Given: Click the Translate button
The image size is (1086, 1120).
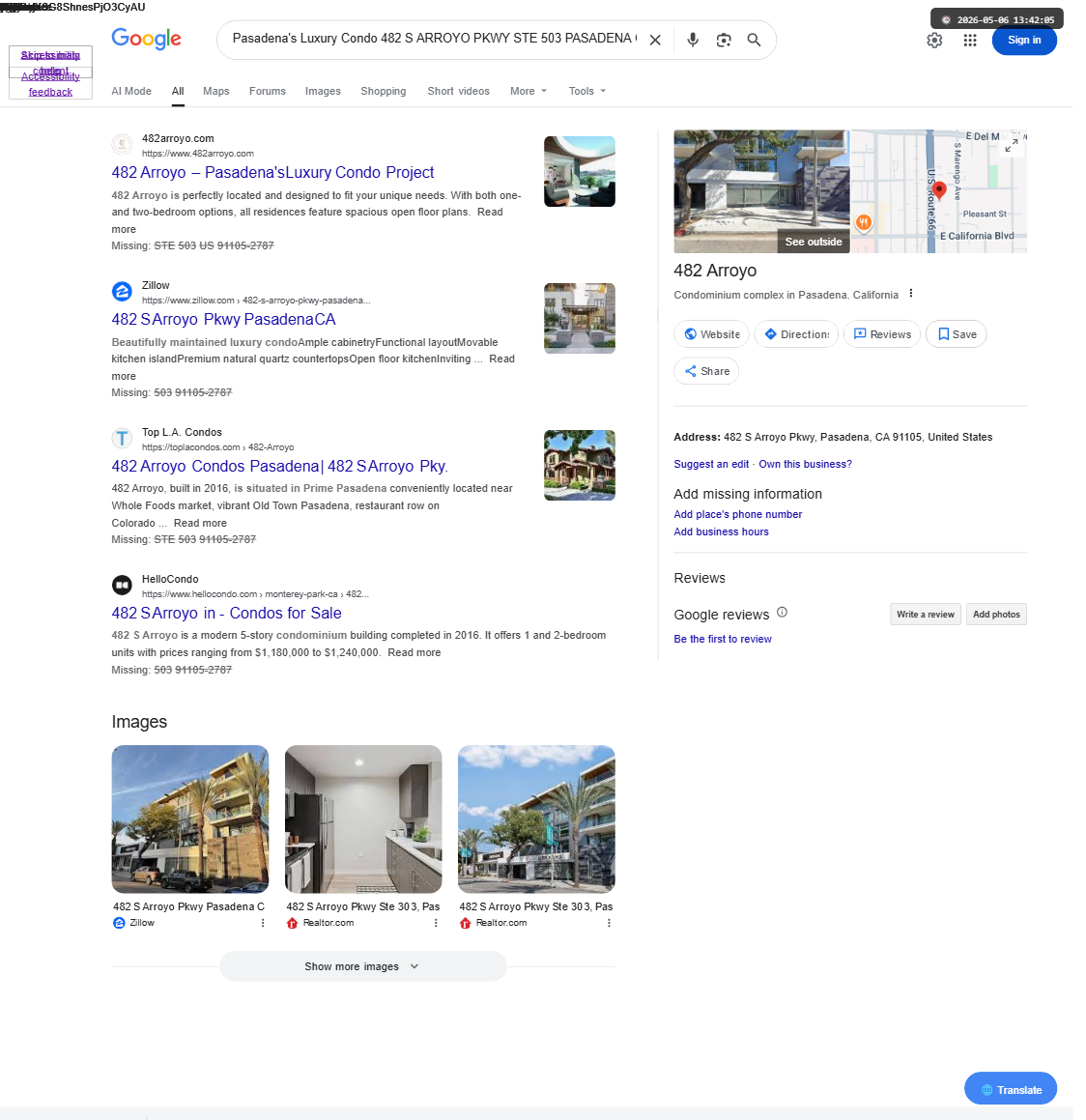Looking at the screenshot, I should pyautogui.click(x=1011, y=1090).
